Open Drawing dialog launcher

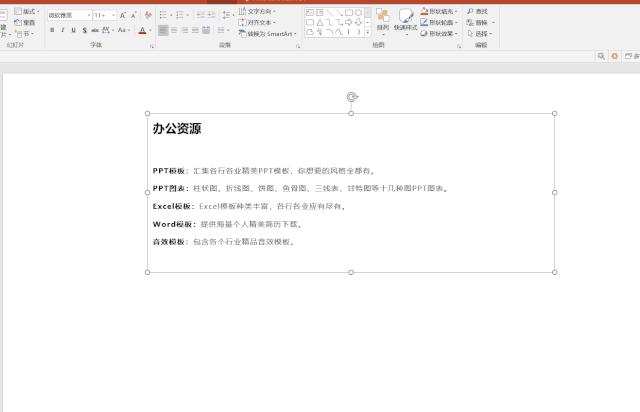459,46
